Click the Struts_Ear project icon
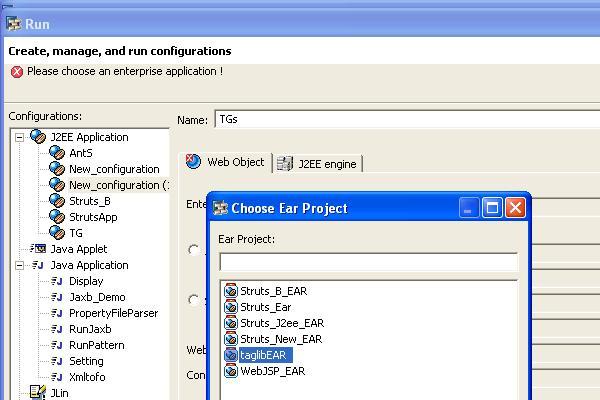The height and width of the screenshot is (400, 600). 231,307
